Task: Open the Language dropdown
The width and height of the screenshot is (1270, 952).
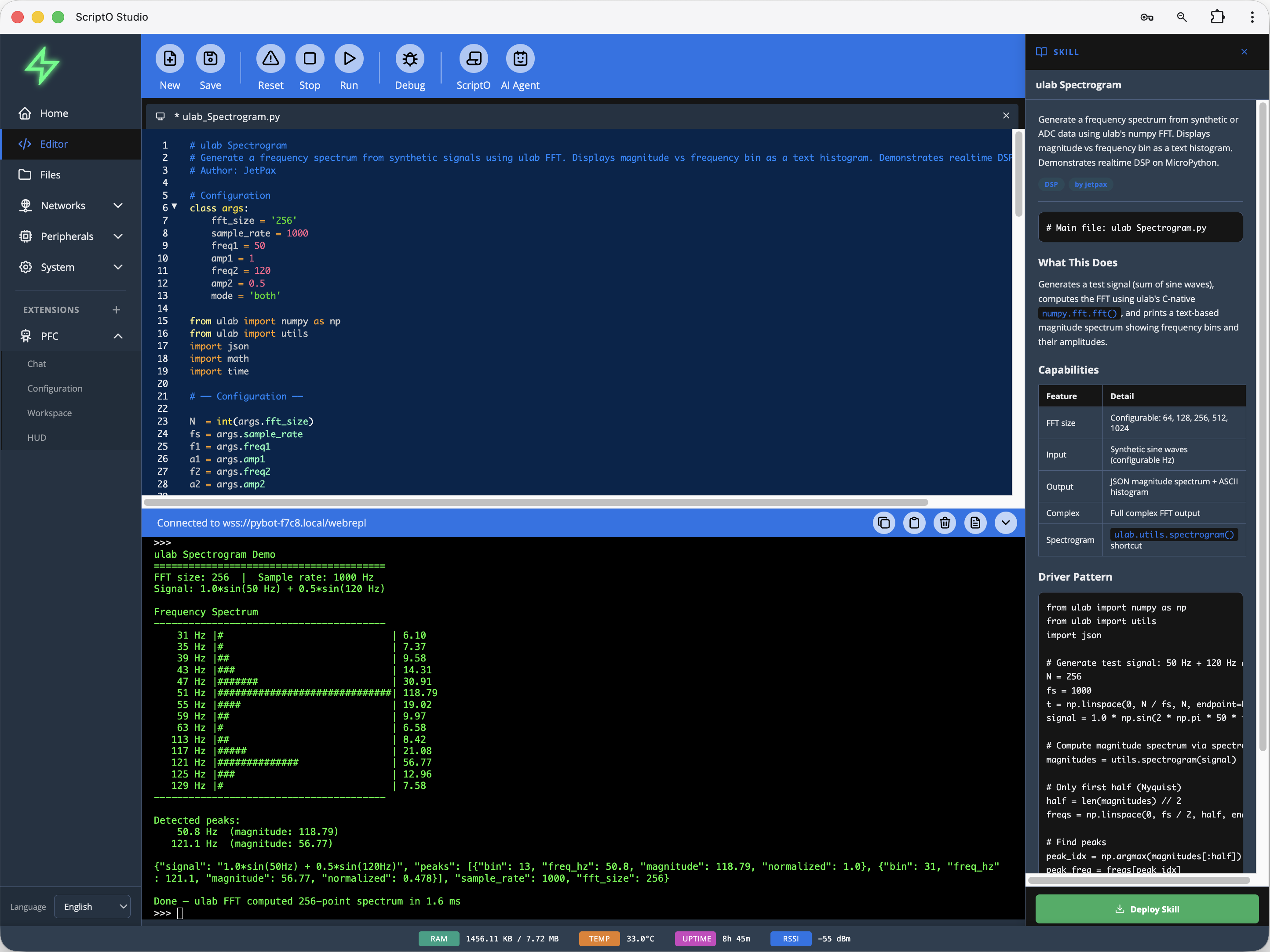Action: 92,907
